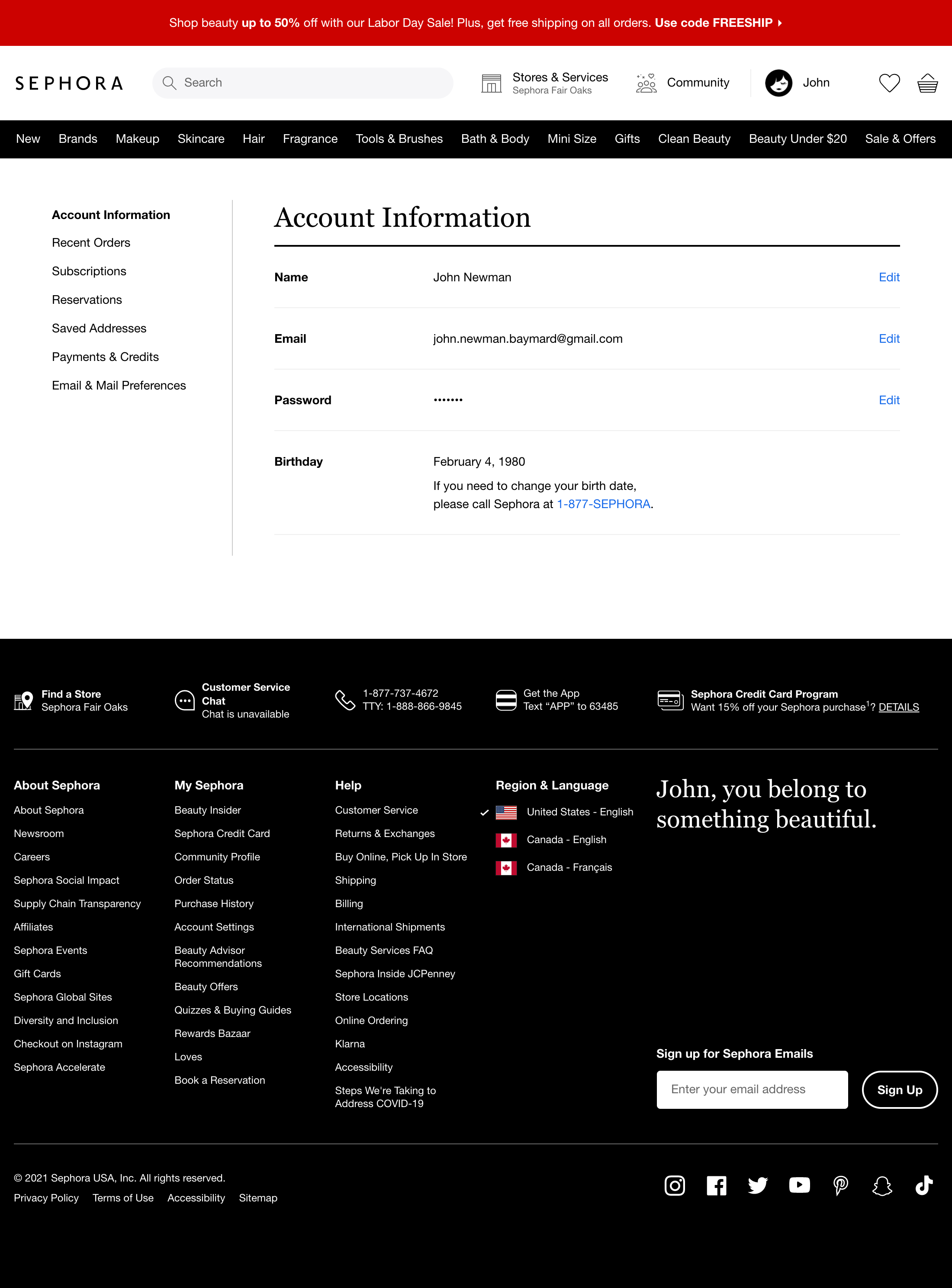Choose Canada - Français language option
This screenshot has height=1288, width=952.
click(x=569, y=867)
